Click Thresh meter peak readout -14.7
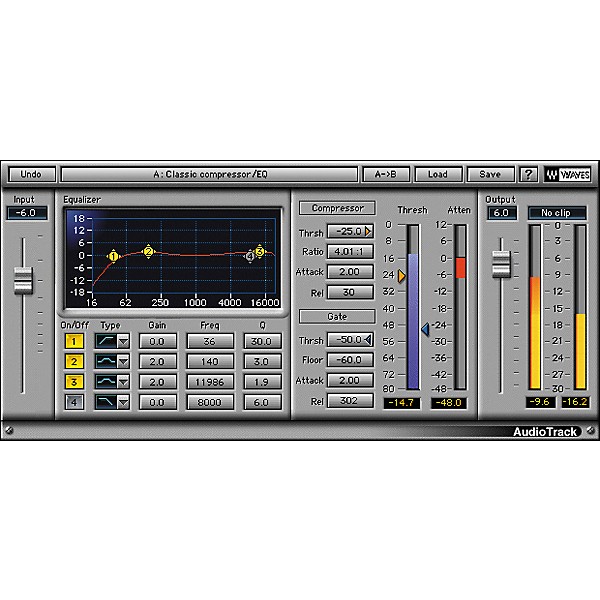Screen dimensions: 600x600 pos(401,403)
